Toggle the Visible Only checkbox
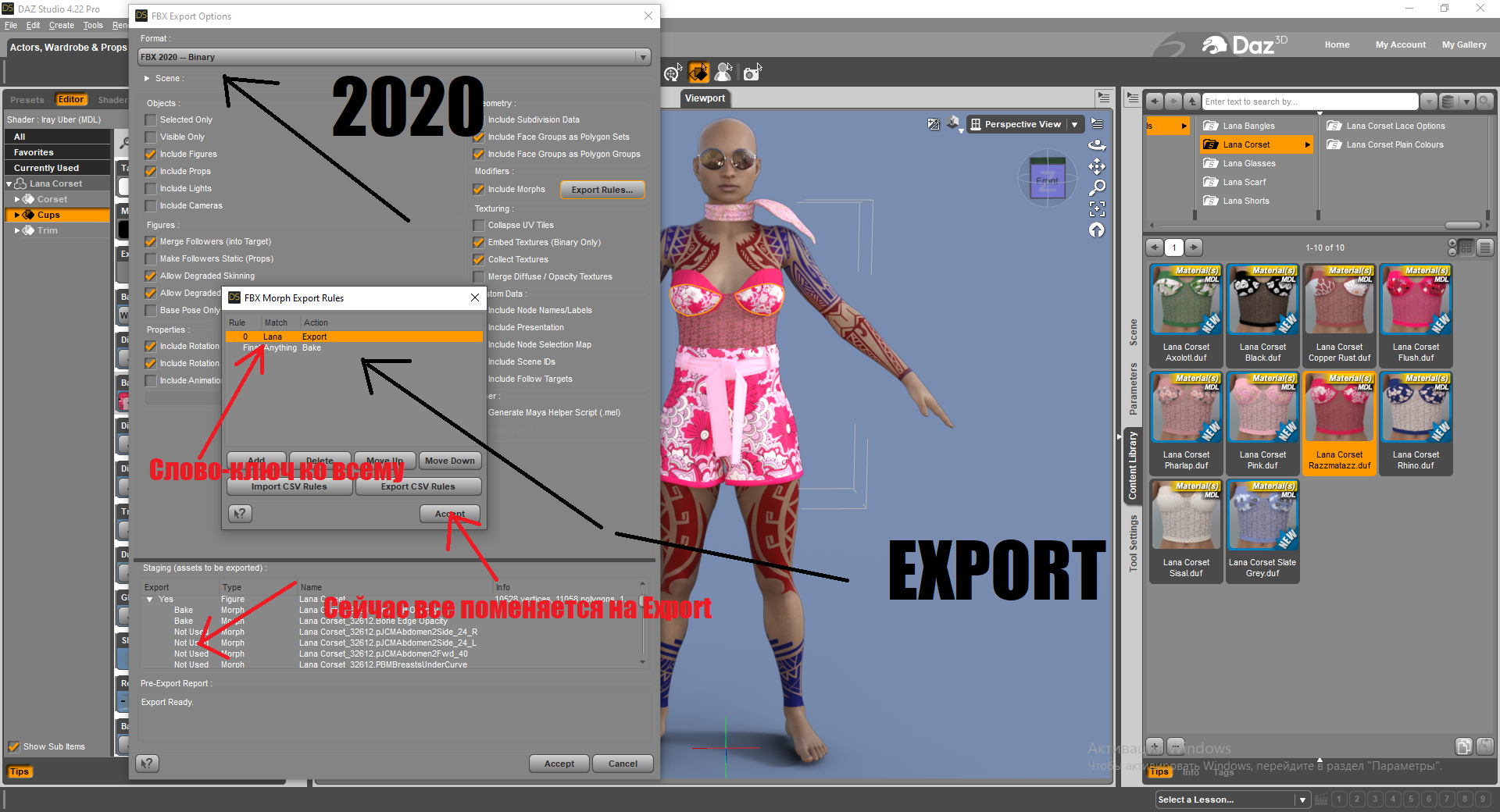 click(x=151, y=137)
